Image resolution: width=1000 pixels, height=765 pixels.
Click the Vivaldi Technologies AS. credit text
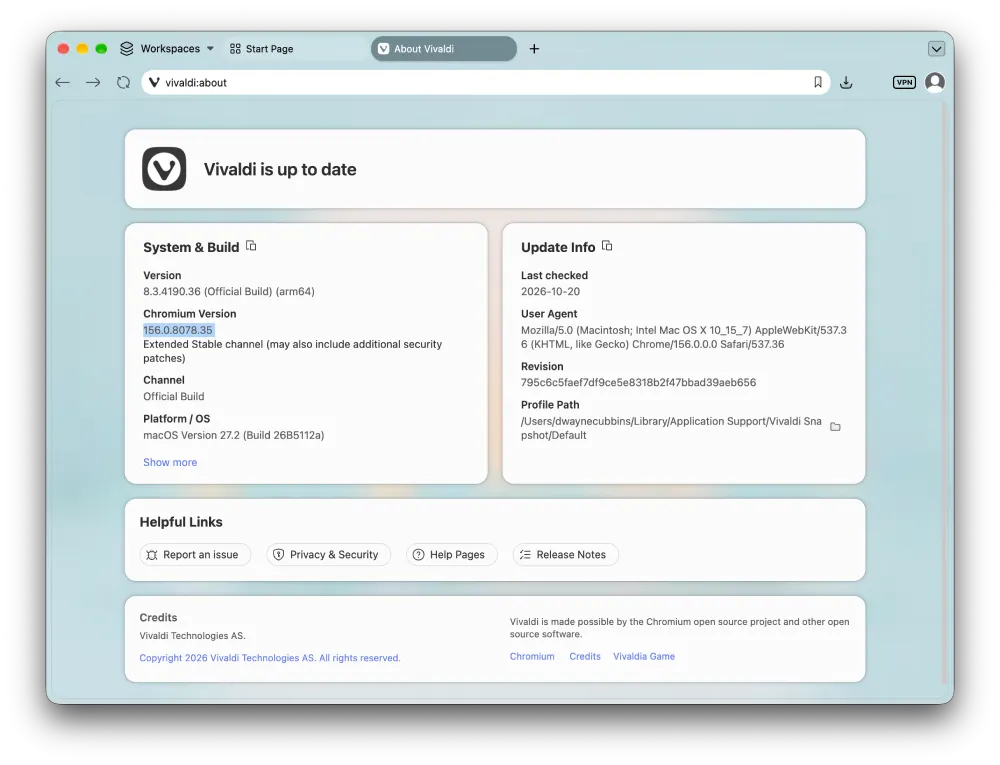[192, 636]
